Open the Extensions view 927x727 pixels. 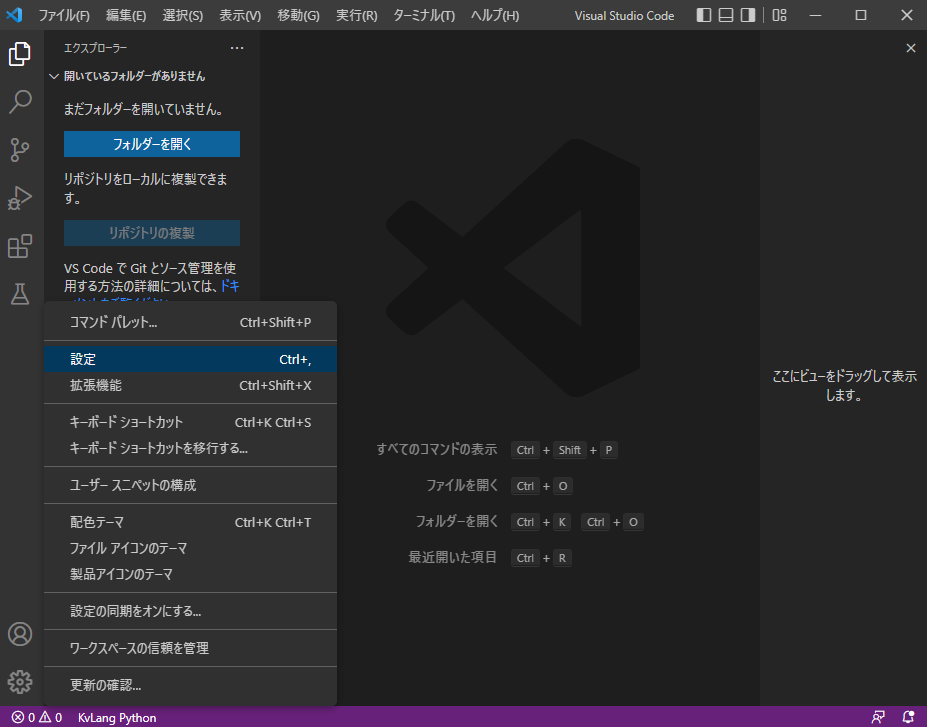click(x=20, y=246)
